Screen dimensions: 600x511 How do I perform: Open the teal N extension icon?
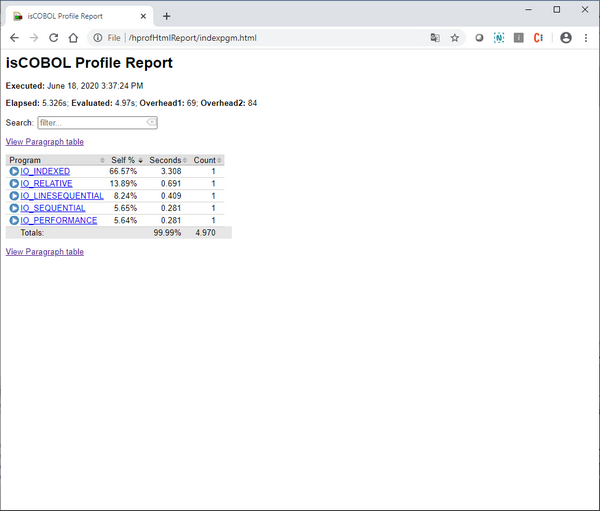[x=499, y=38]
